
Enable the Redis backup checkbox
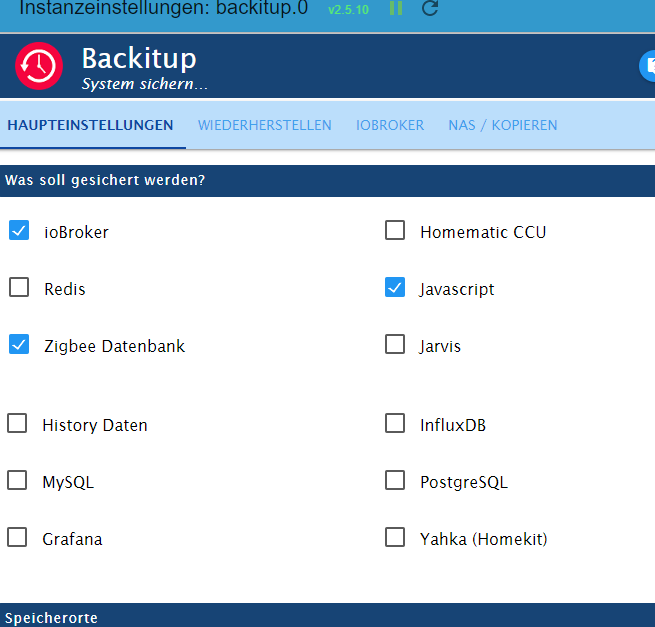pyautogui.click(x=19, y=288)
